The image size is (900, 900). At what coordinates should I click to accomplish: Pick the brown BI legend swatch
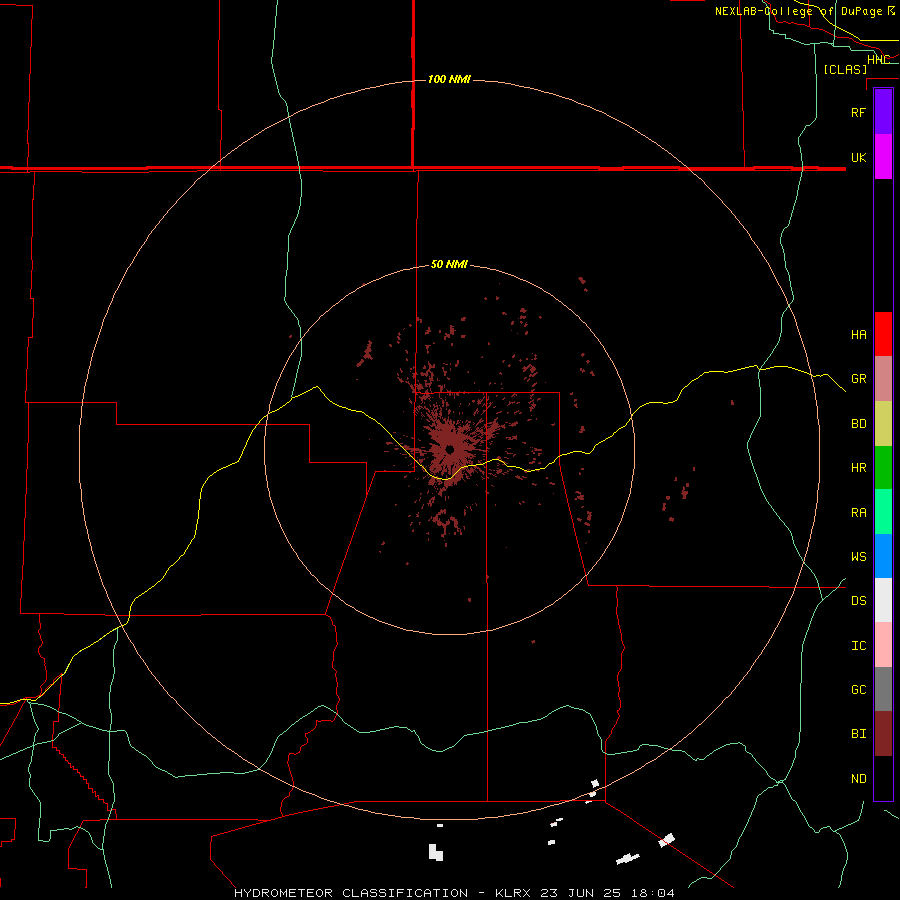(883, 734)
